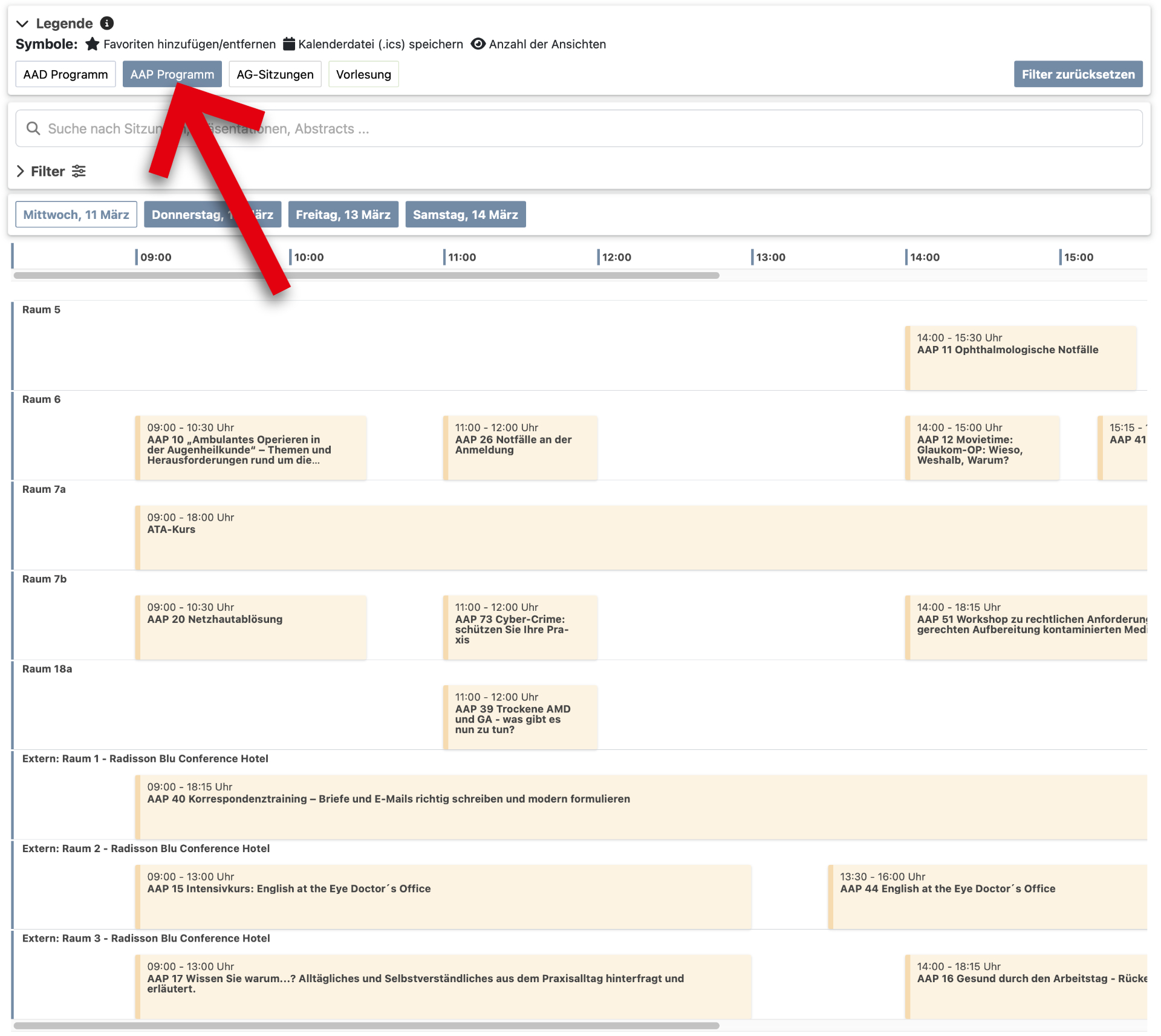Click the filter sliders icon
Image resolution: width=1161 pixels, height=1036 pixels.
tap(79, 172)
